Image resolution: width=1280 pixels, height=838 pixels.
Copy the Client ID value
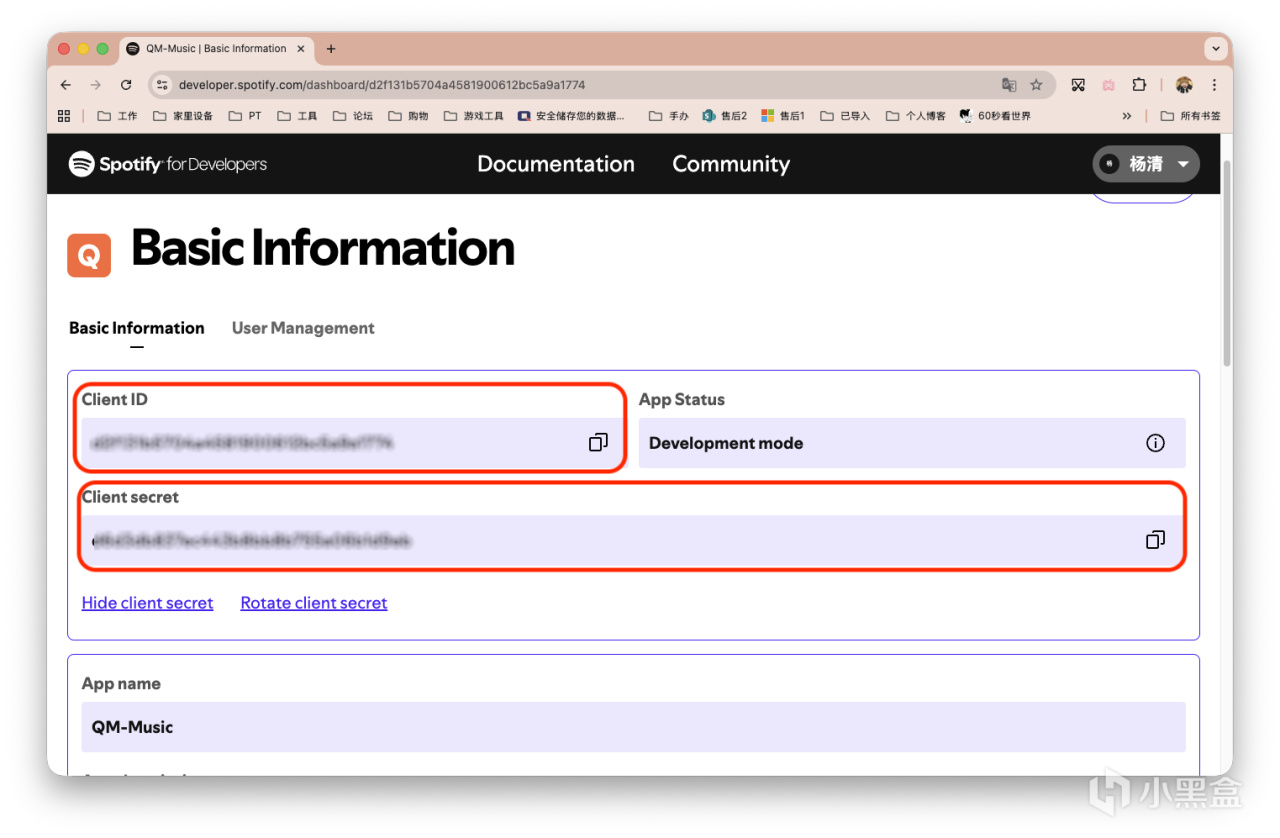[598, 442]
